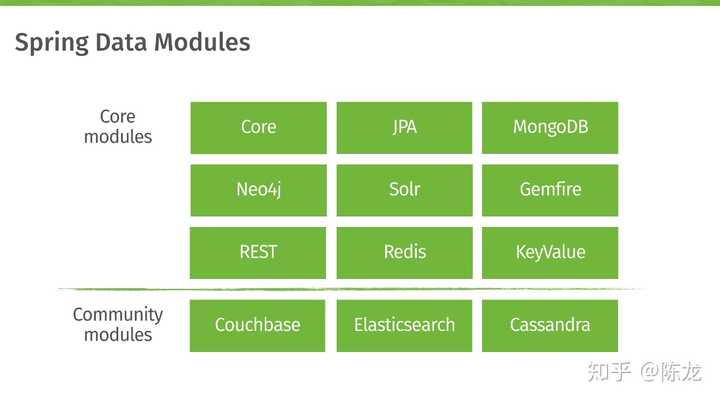This screenshot has height=402, width=720.
Task: Open the REST module box
Action: coord(258,252)
